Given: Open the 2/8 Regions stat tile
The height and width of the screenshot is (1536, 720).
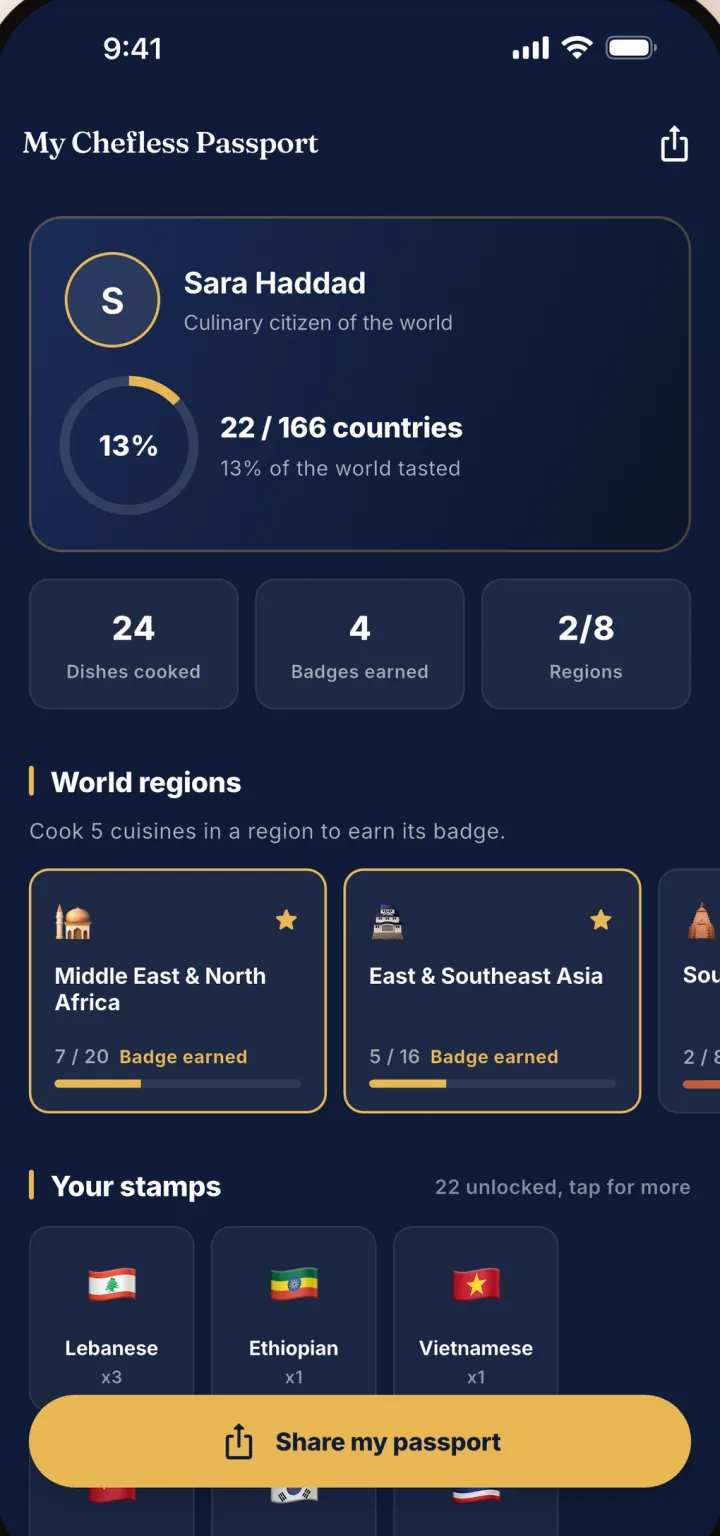Looking at the screenshot, I should 586,644.
